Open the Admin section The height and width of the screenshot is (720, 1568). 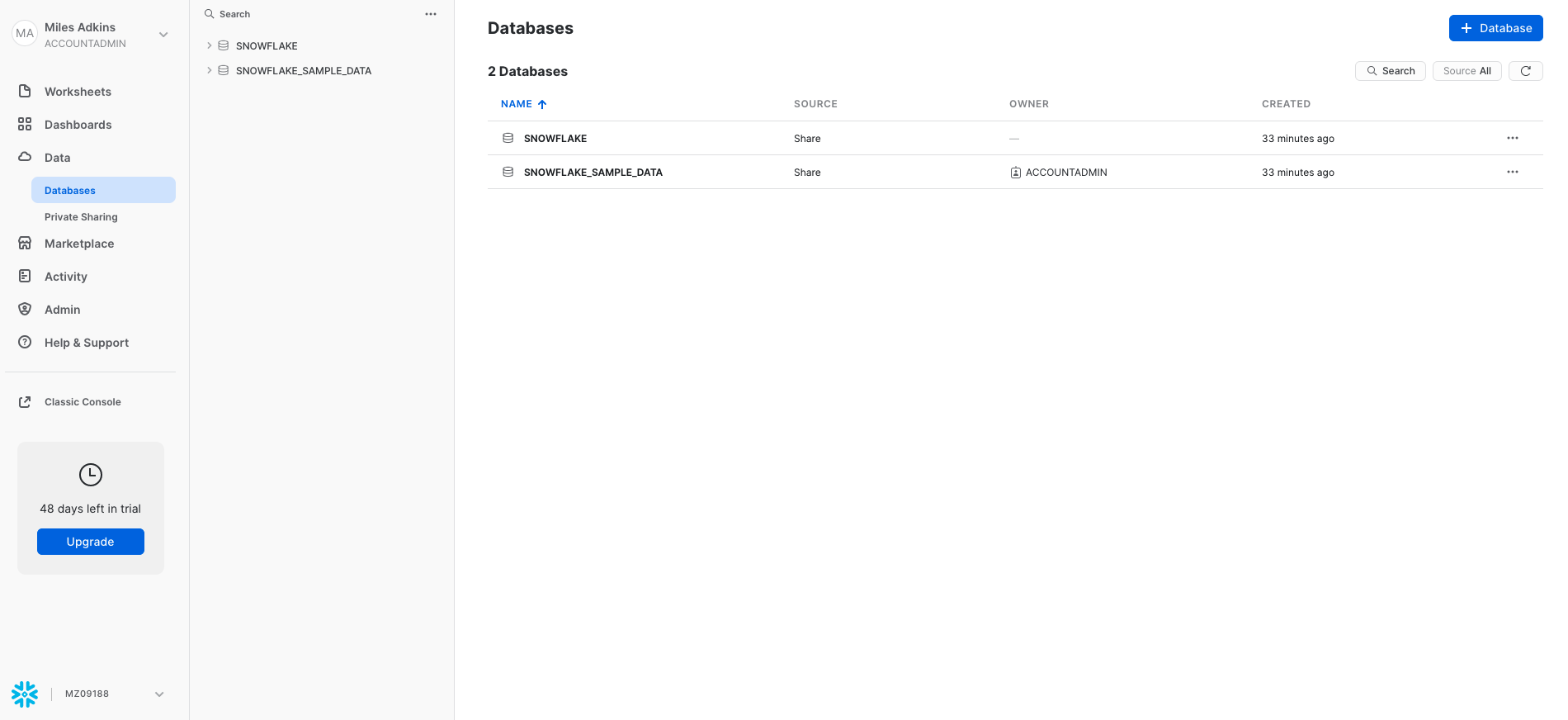point(63,310)
